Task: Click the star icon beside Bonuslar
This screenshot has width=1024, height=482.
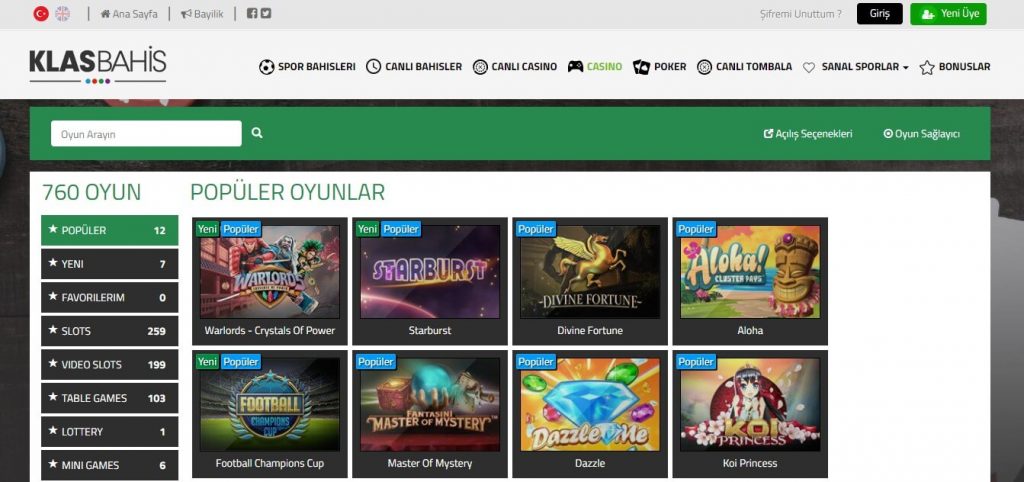Action: [927, 67]
